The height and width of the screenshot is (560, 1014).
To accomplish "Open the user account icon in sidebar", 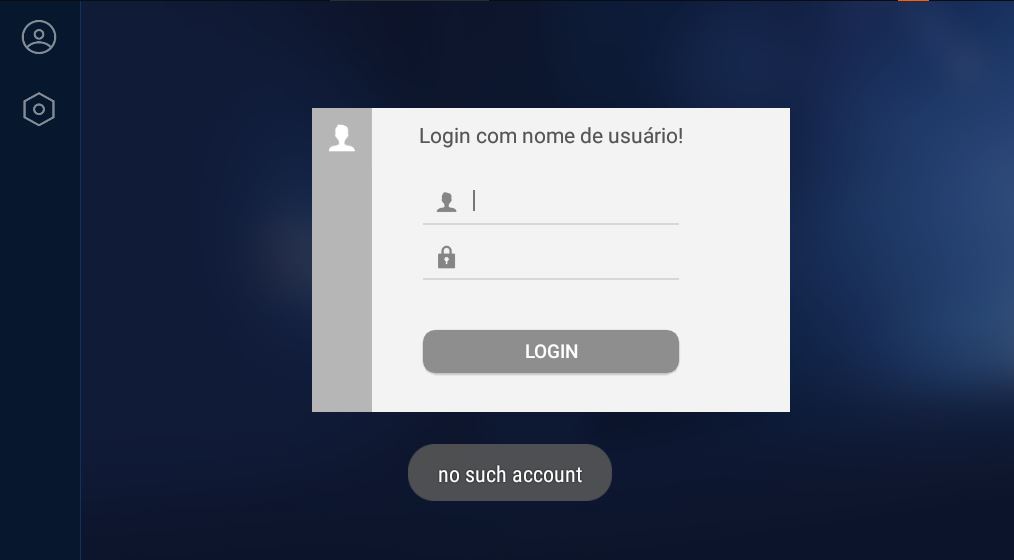I will 39,37.
